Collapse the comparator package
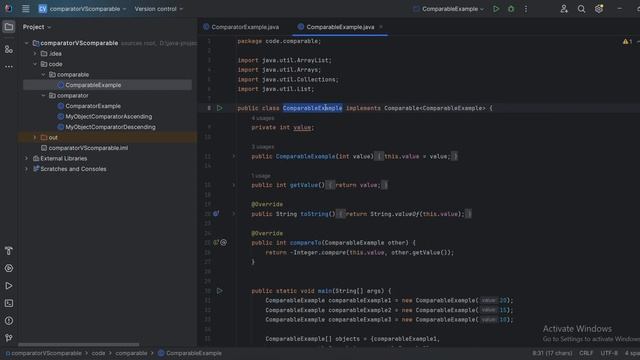Image resolution: width=640 pixels, height=360 pixels. [44, 96]
